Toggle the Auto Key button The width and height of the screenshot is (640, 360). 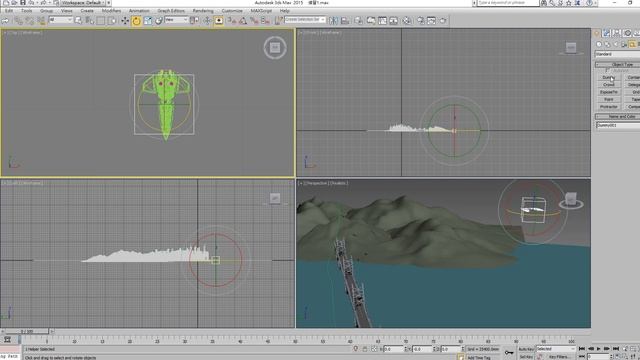[526, 349]
